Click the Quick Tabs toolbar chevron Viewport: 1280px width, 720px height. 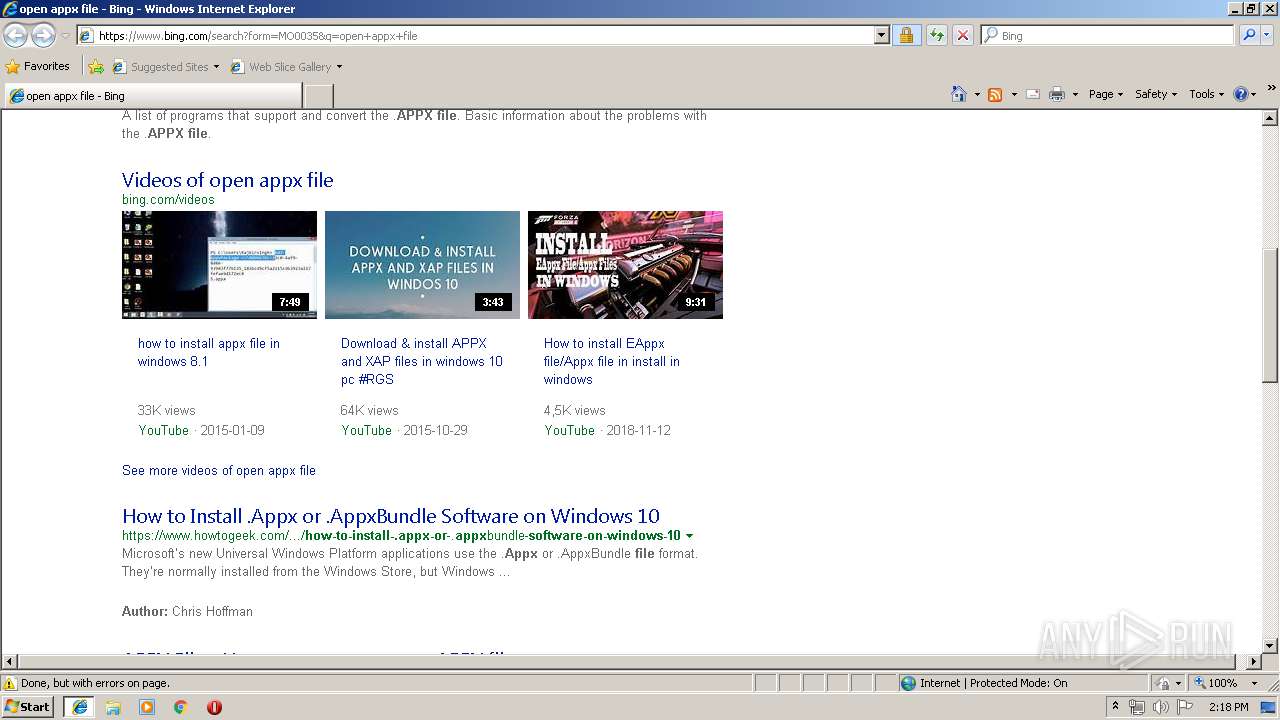(x=1272, y=88)
